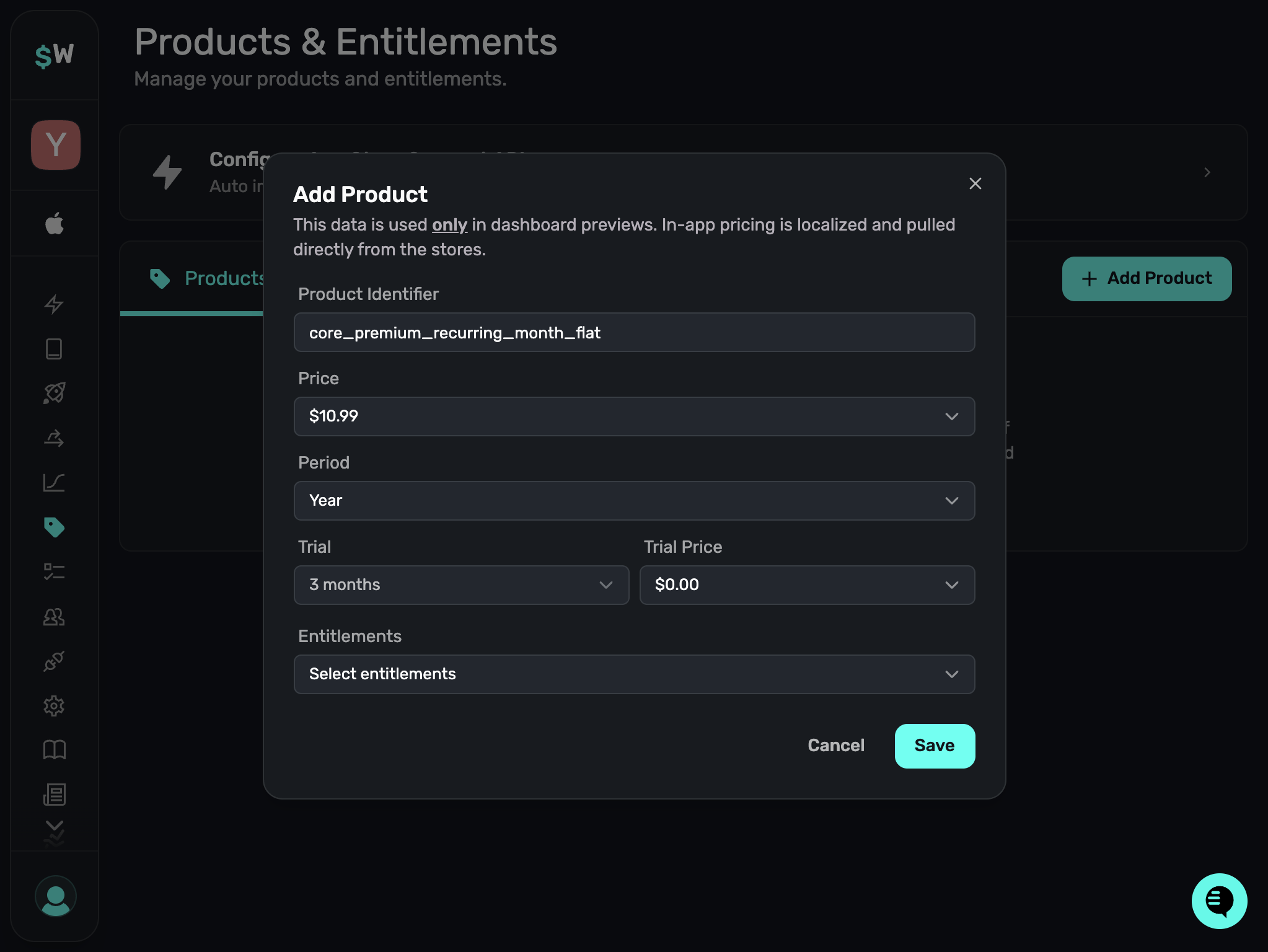Open the quickstart lightning icon in sidebar

pos(55,304)
